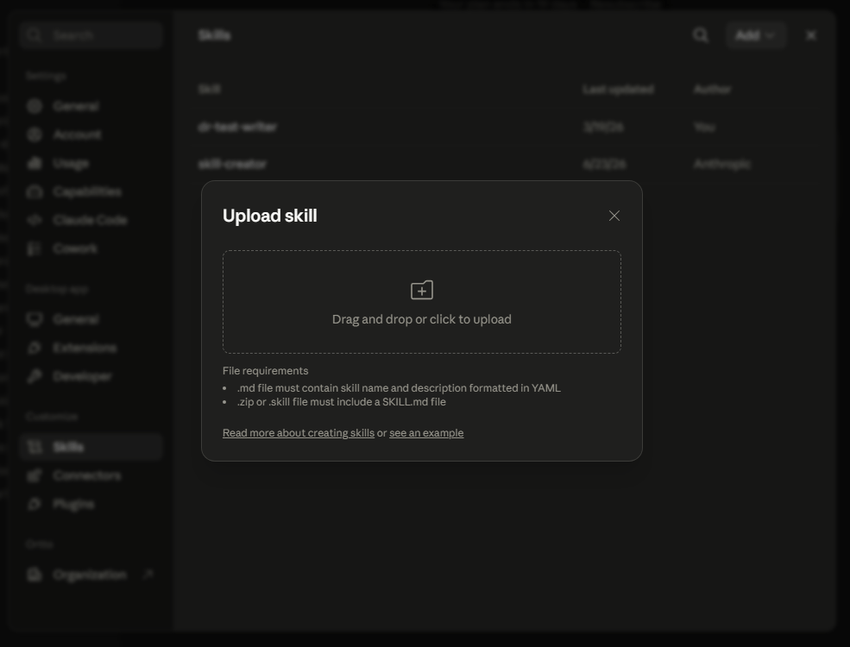850x647 pixels.
Task: Click the Anthropic author cell
Action: (722, 164)
